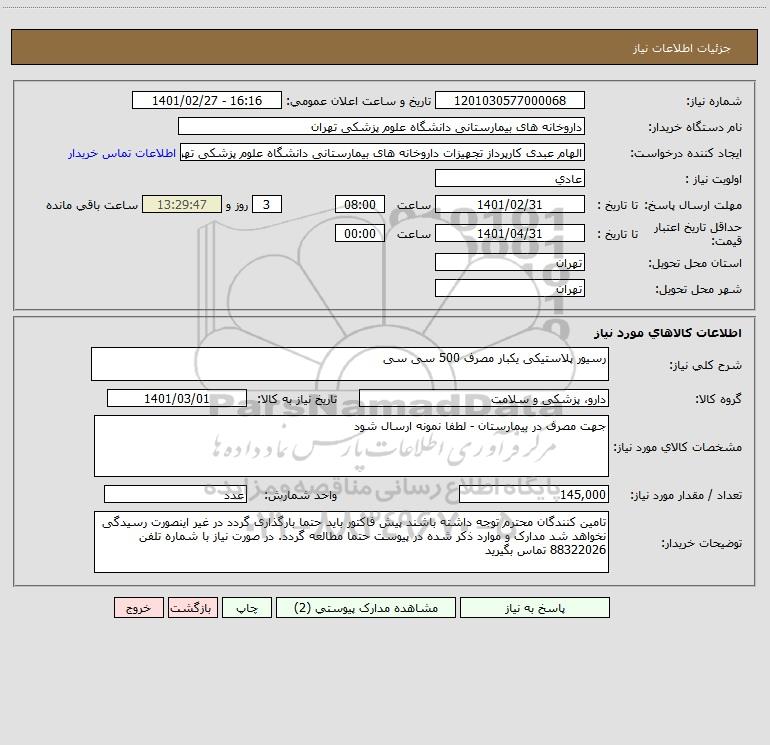Click price validity date 1401/04/31
This screenshot has height=745, width=770.
(x=510, y=233)
